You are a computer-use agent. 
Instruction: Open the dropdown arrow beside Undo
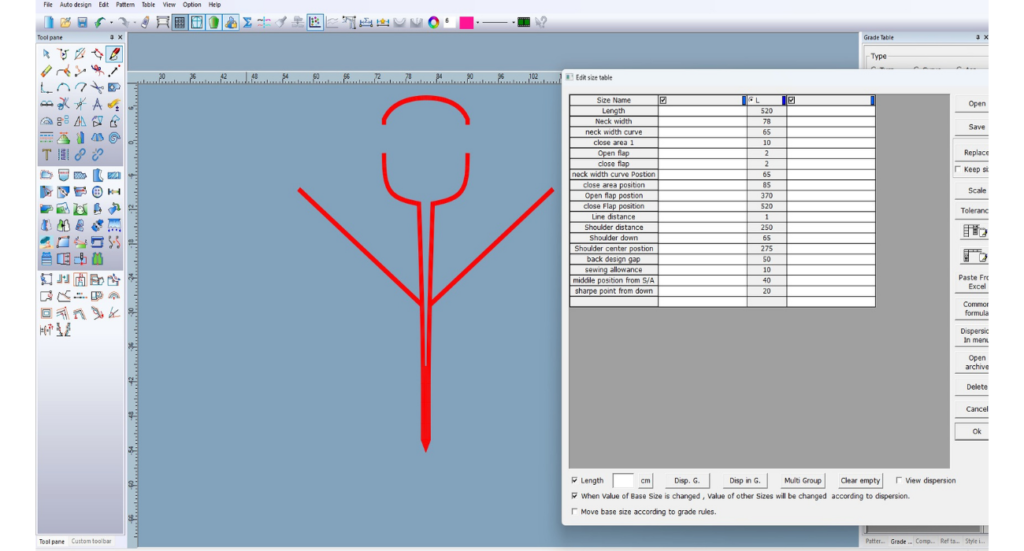point(111,22)
